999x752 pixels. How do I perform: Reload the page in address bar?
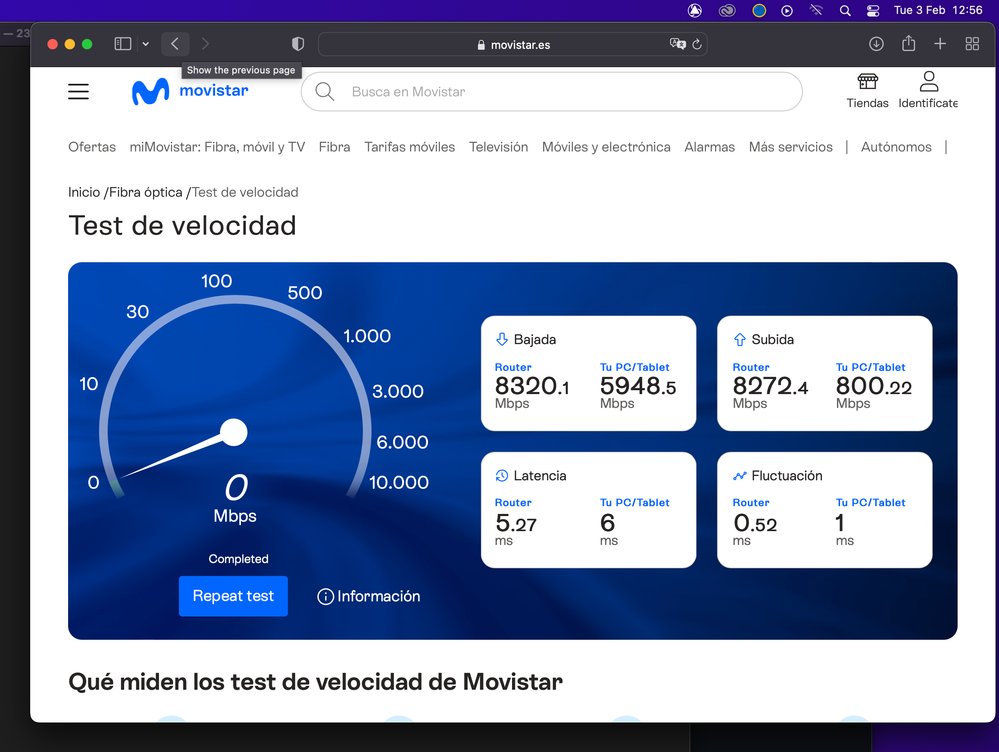tap(697, 44)
